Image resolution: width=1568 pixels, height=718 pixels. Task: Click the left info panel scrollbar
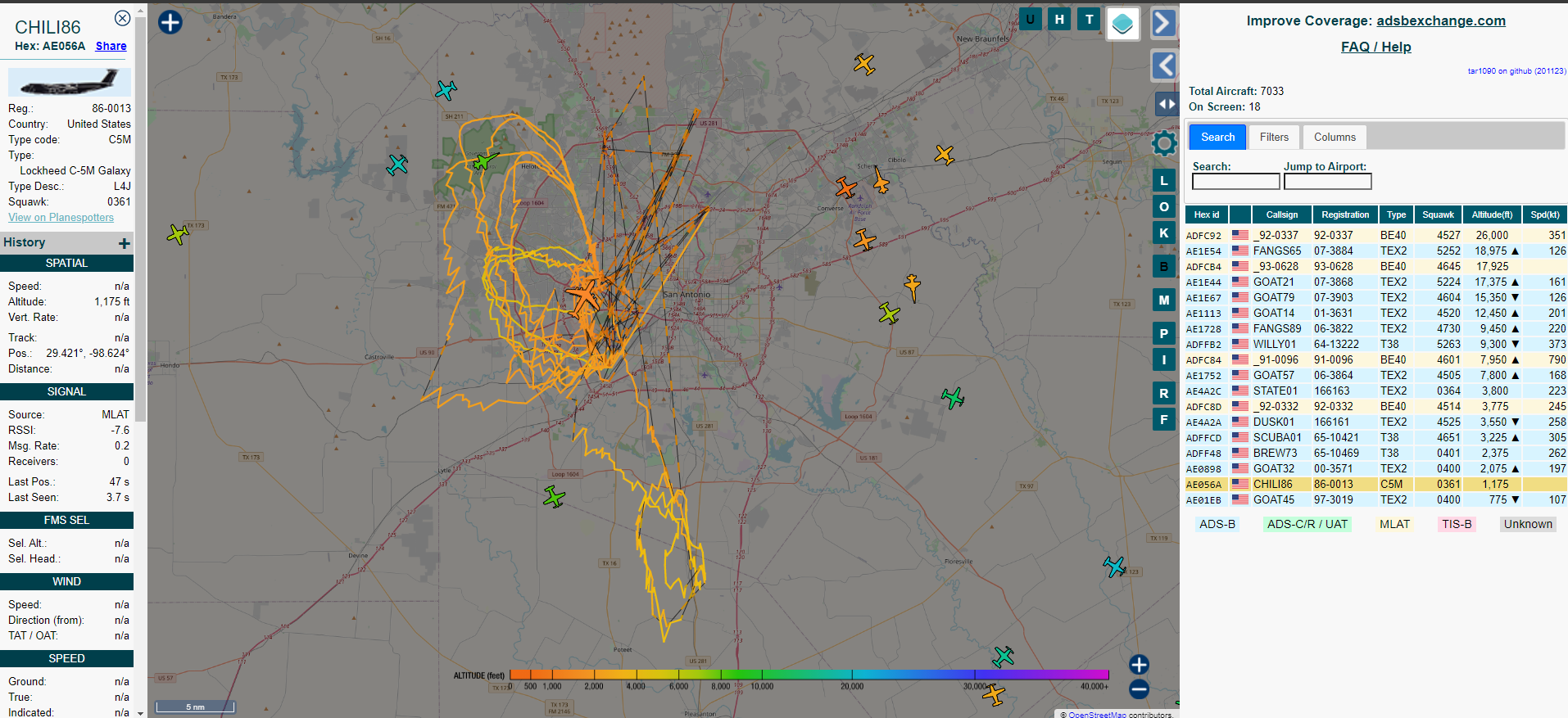coord(140,219)
